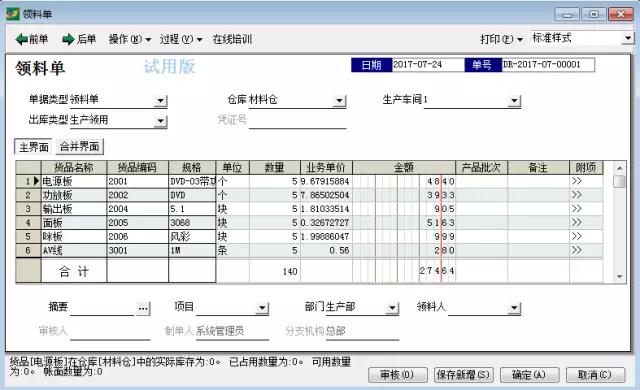Click the 日期 date field
The width and height of the screenshot is (640, 390).
[x=427, y=64]
